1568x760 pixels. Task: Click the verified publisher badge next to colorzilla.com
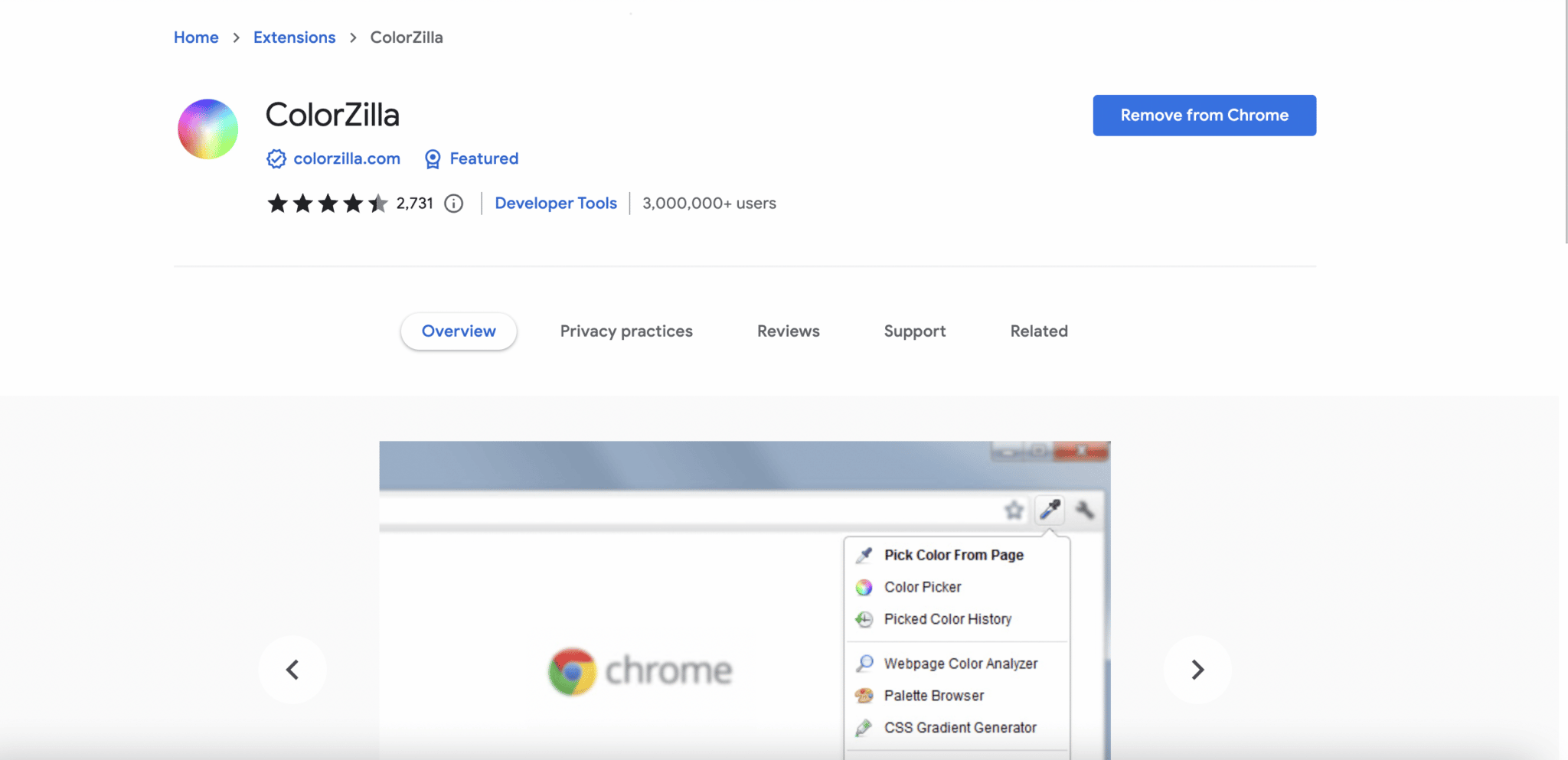tap(276, 158)
